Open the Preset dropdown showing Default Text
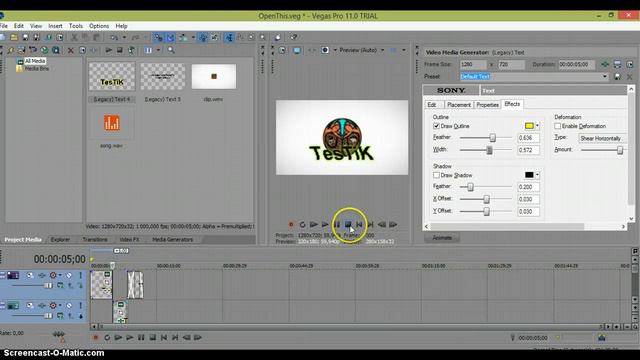This screenshot has width=640, height=360. (x=605, y=76)
